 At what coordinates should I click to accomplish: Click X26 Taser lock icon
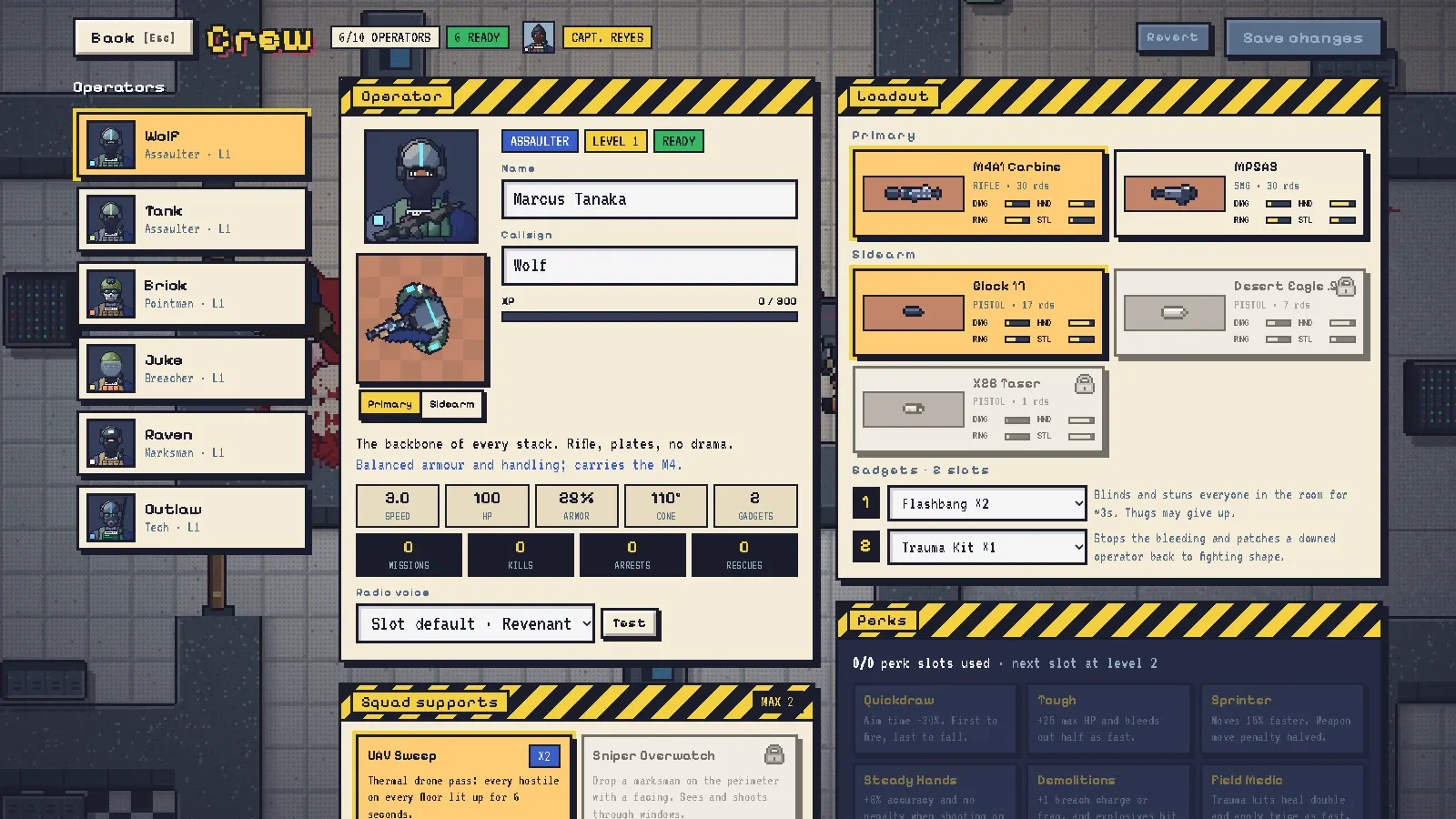[1084, 383]
